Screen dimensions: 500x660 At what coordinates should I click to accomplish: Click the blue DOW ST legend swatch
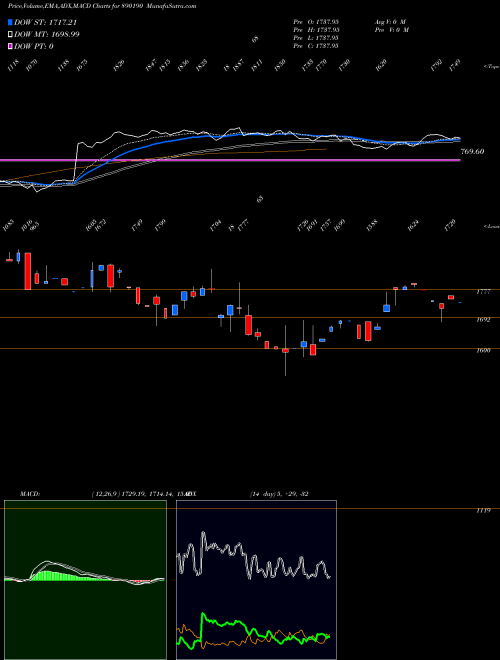[x=11, y=22]
